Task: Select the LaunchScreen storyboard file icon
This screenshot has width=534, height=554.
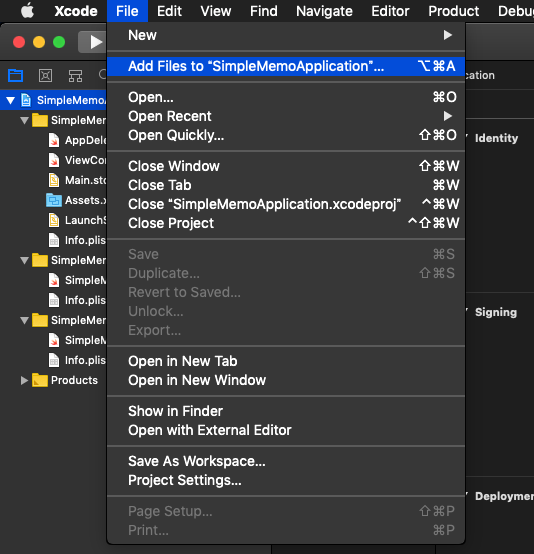Action: click(54, 220)
